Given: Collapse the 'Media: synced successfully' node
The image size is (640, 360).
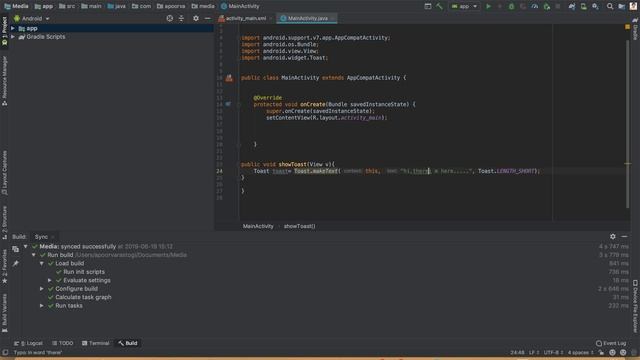Looking at the screenshot, I should [26, 247].
